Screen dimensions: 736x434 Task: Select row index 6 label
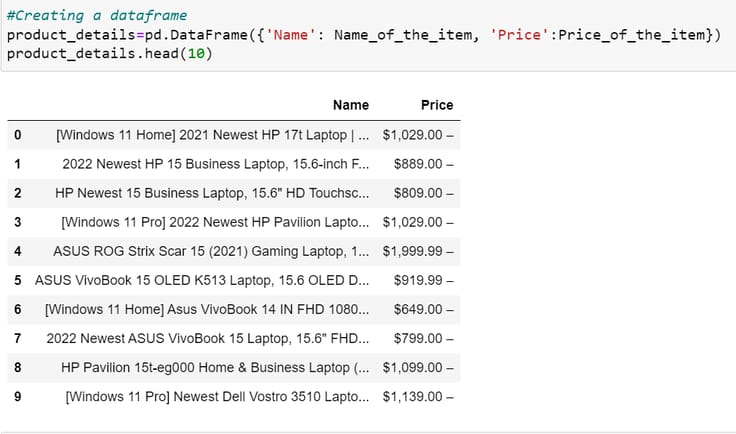[17, 310]
